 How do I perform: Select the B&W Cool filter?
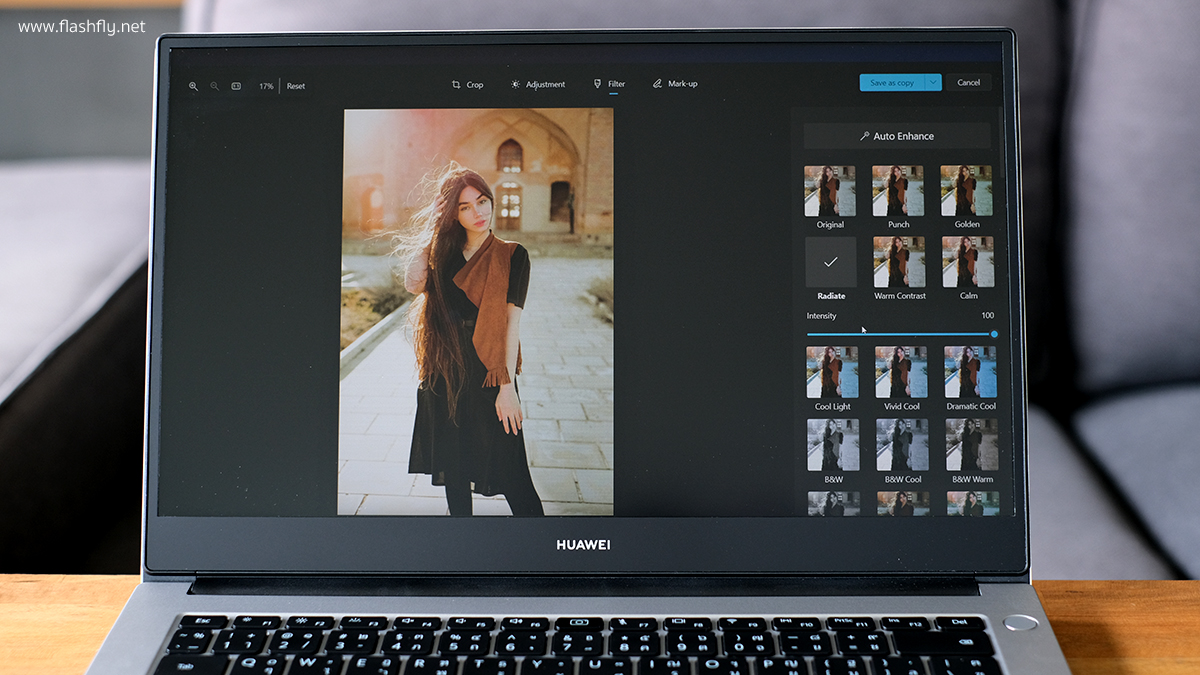[x=901, y=445]
